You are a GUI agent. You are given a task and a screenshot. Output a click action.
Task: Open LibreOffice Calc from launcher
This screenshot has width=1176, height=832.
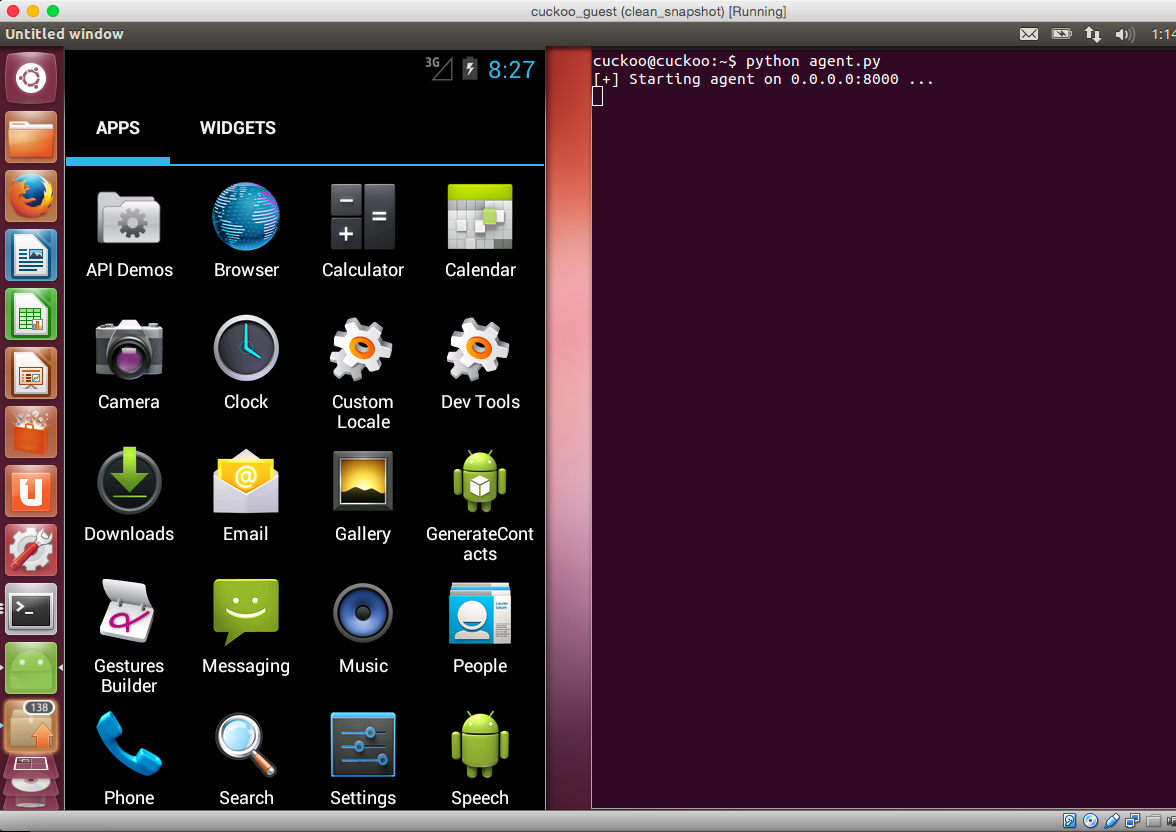coord(31,314)
